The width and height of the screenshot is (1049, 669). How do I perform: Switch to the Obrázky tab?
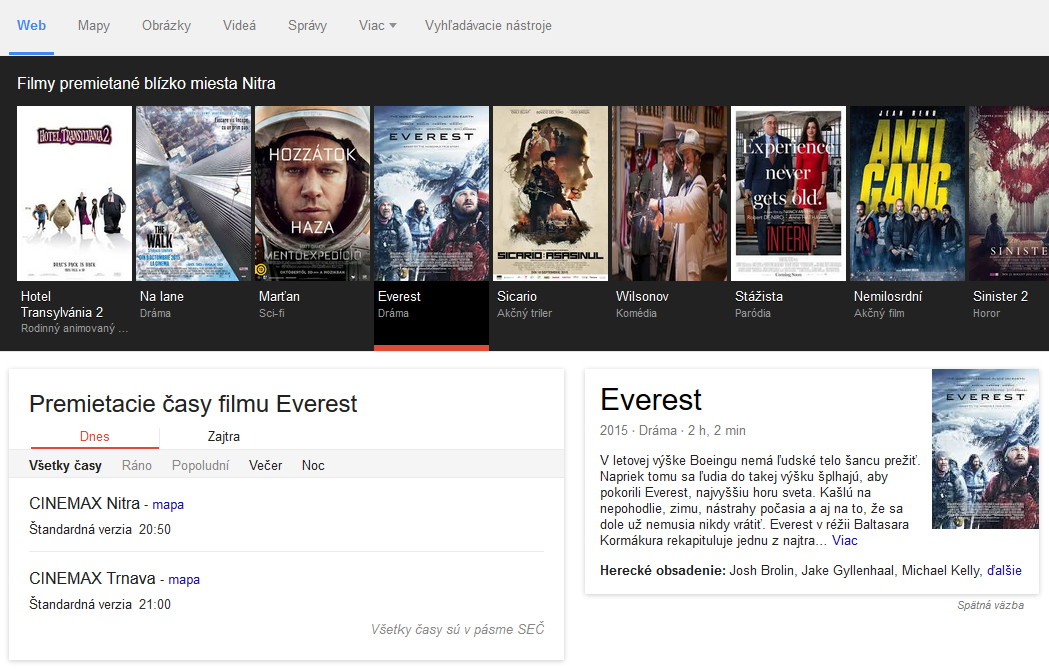167,25
